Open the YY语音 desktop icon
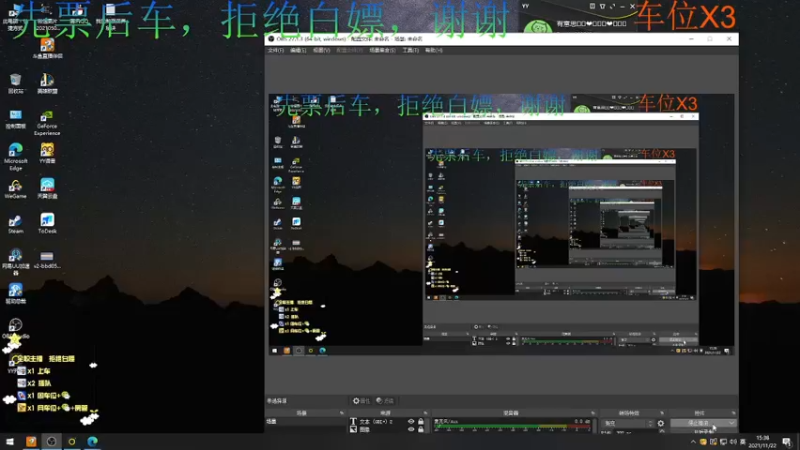800x450 pixels. [x=47, y=153]
